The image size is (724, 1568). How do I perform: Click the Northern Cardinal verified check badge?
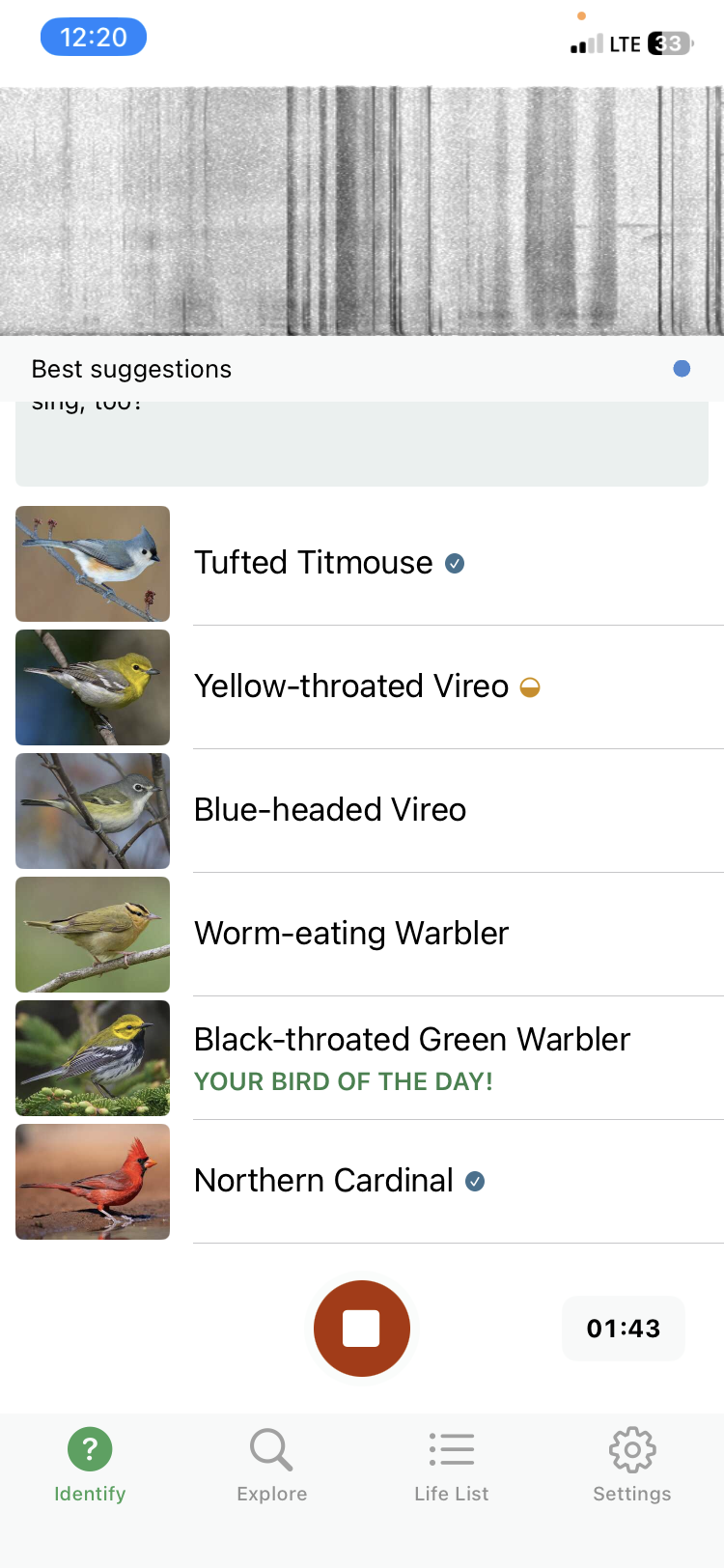click(x=475, y=1181)
